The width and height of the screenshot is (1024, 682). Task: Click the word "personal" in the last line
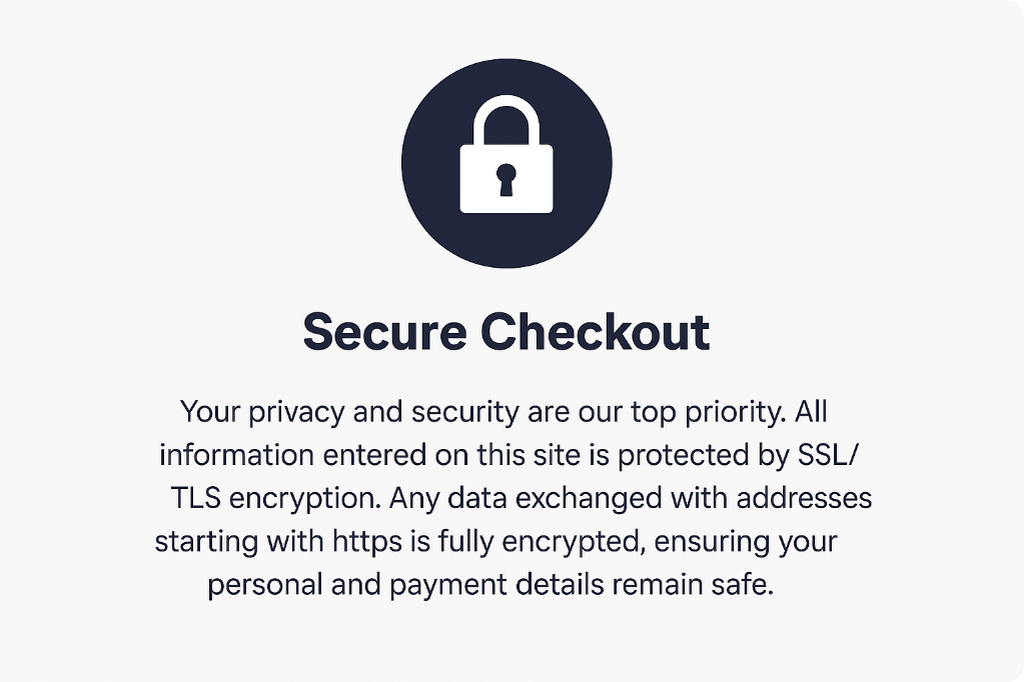pyautogui.click(x=265, y=585)
